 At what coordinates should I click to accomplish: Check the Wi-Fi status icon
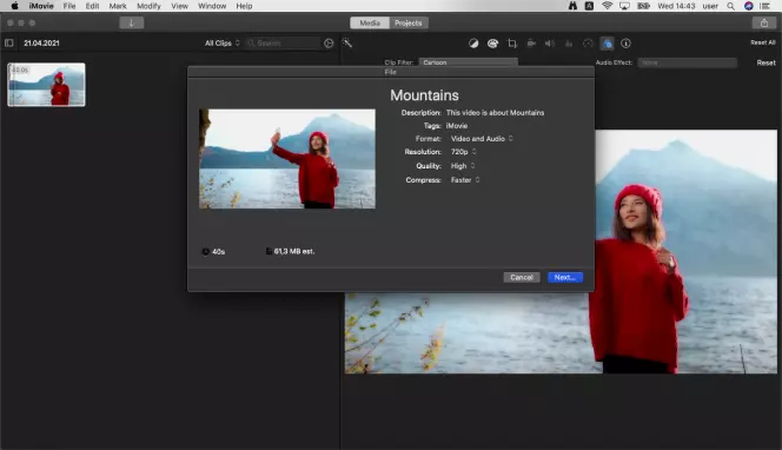607,6
